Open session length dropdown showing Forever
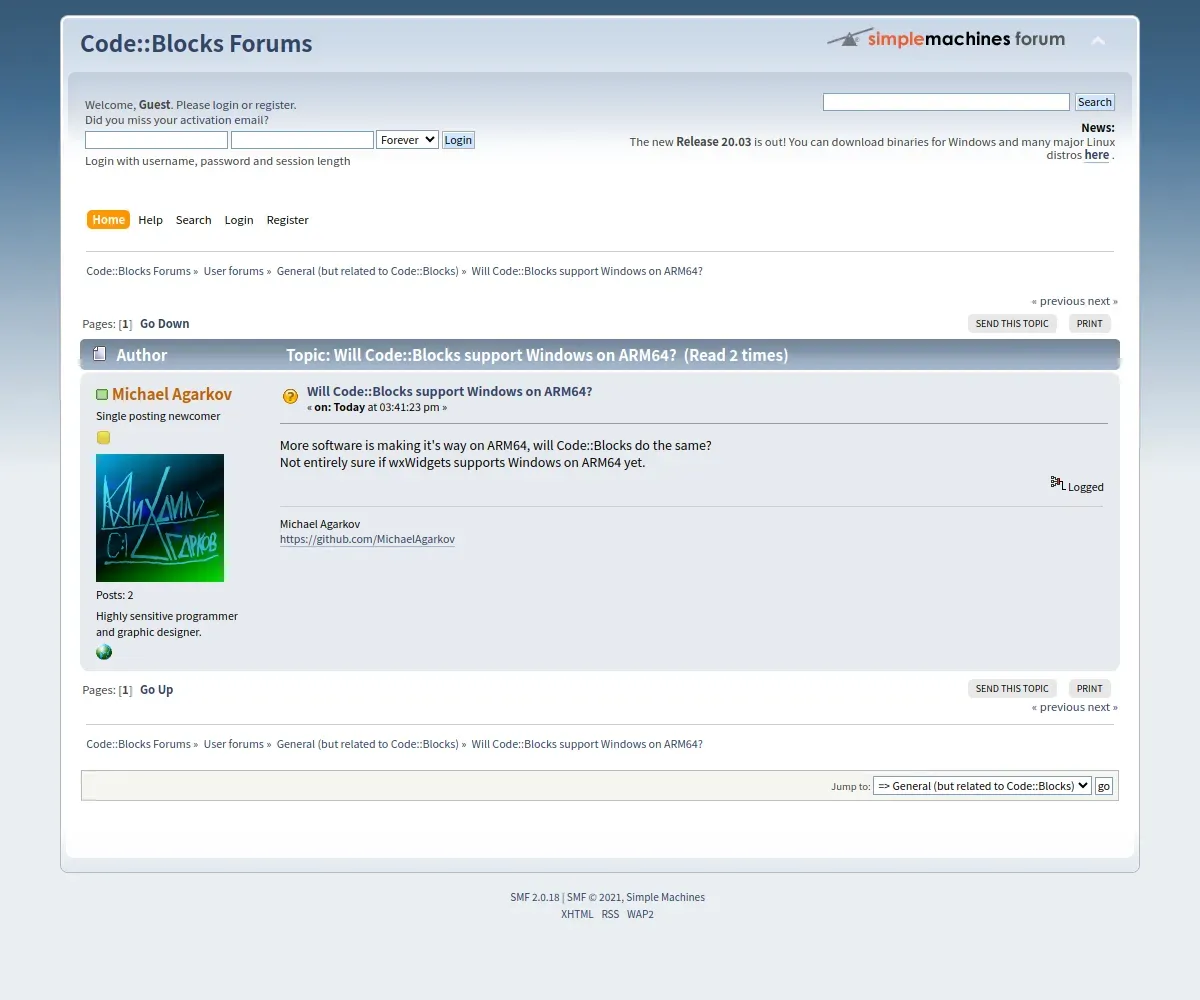Image resolution: width=1200 pixels, height=1000 pixels. [x=407, y=140]
